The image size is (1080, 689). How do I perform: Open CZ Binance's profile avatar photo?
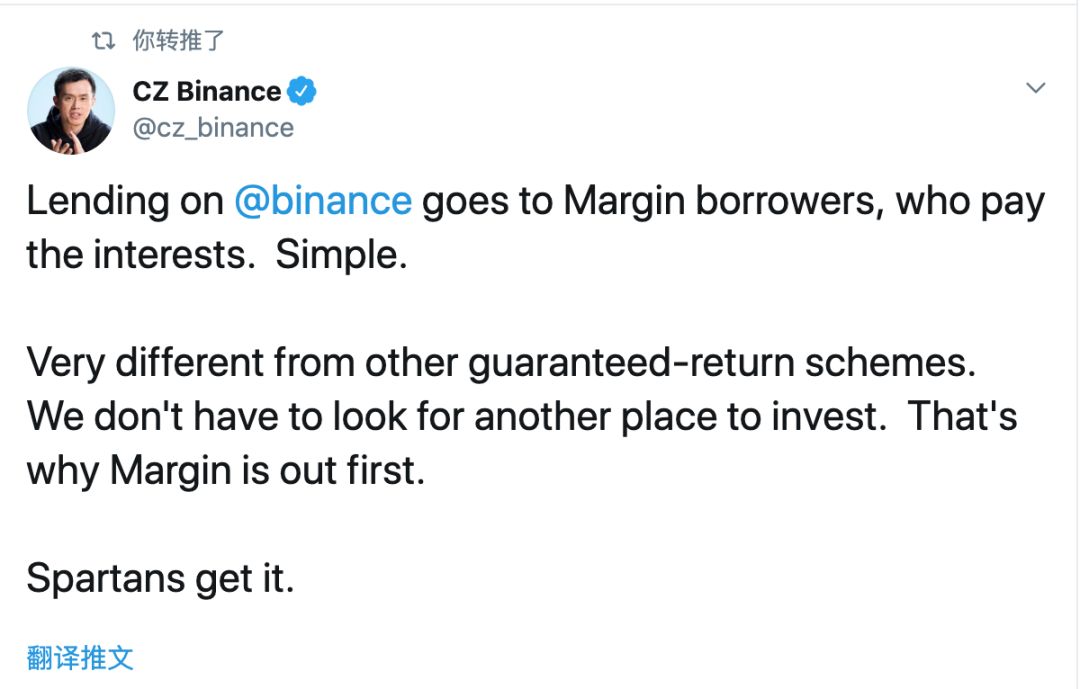(x=71, y=110)
